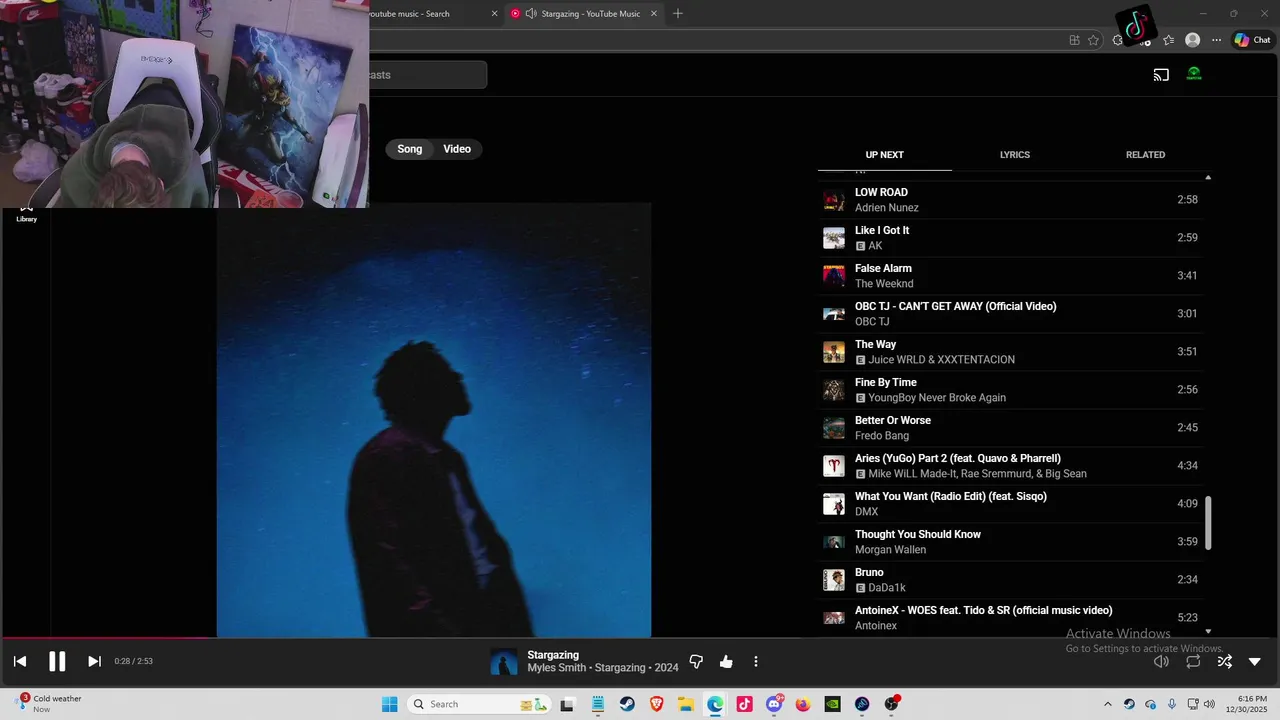
Task: Click the taskbar Search box
Action: [480, 704]
